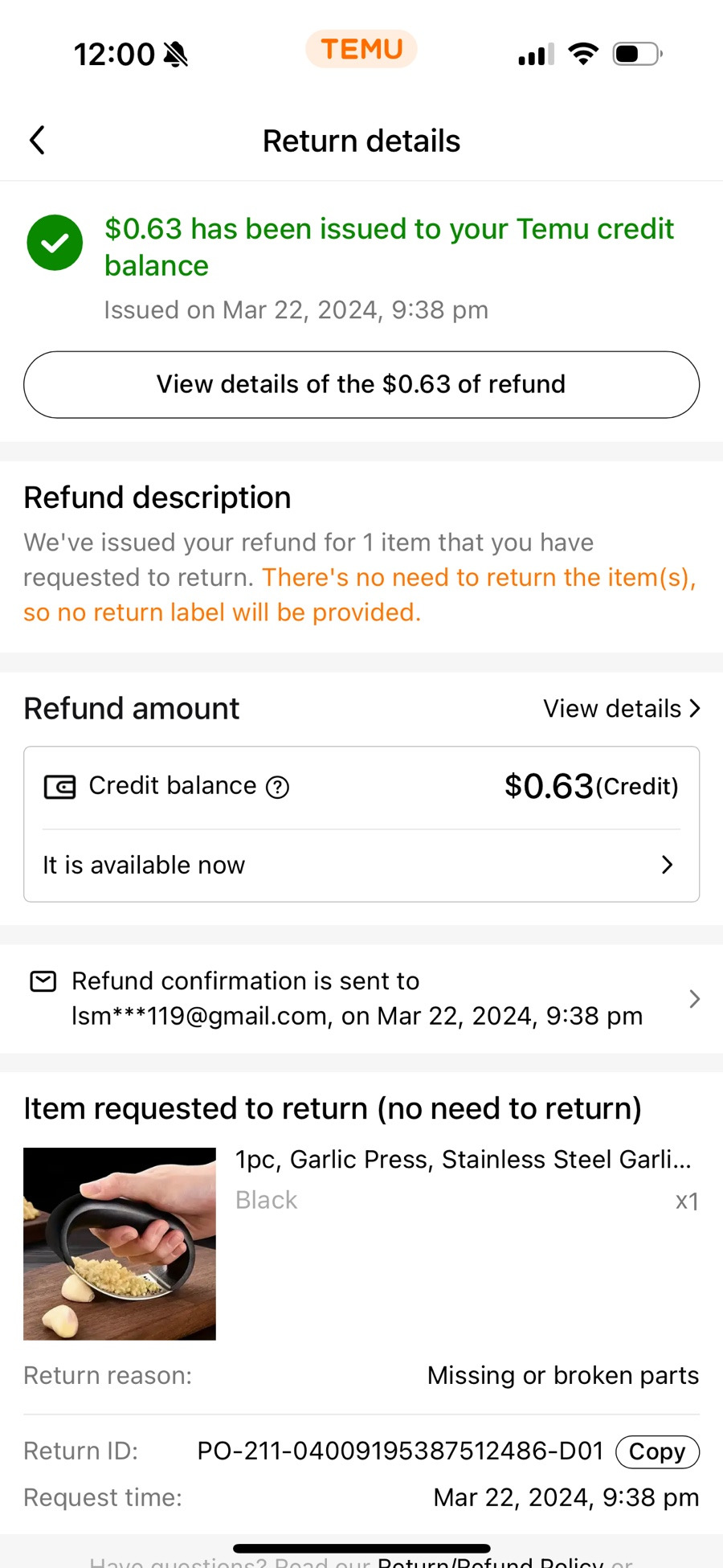Tap the back arrow icon
This screenshot has height=1568, width=723.
point(37,140)
